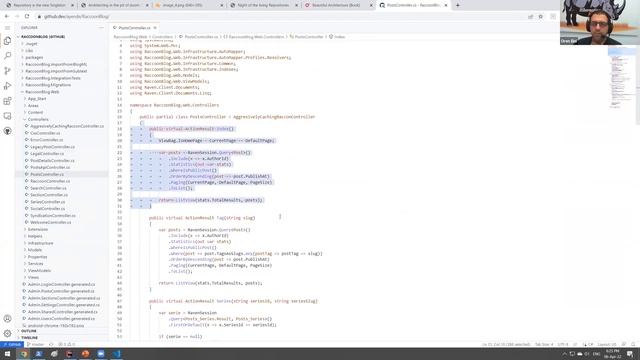Open the notifications bell in status bar
The width and height of the screenshot is (640, 360).
point(633,344)
